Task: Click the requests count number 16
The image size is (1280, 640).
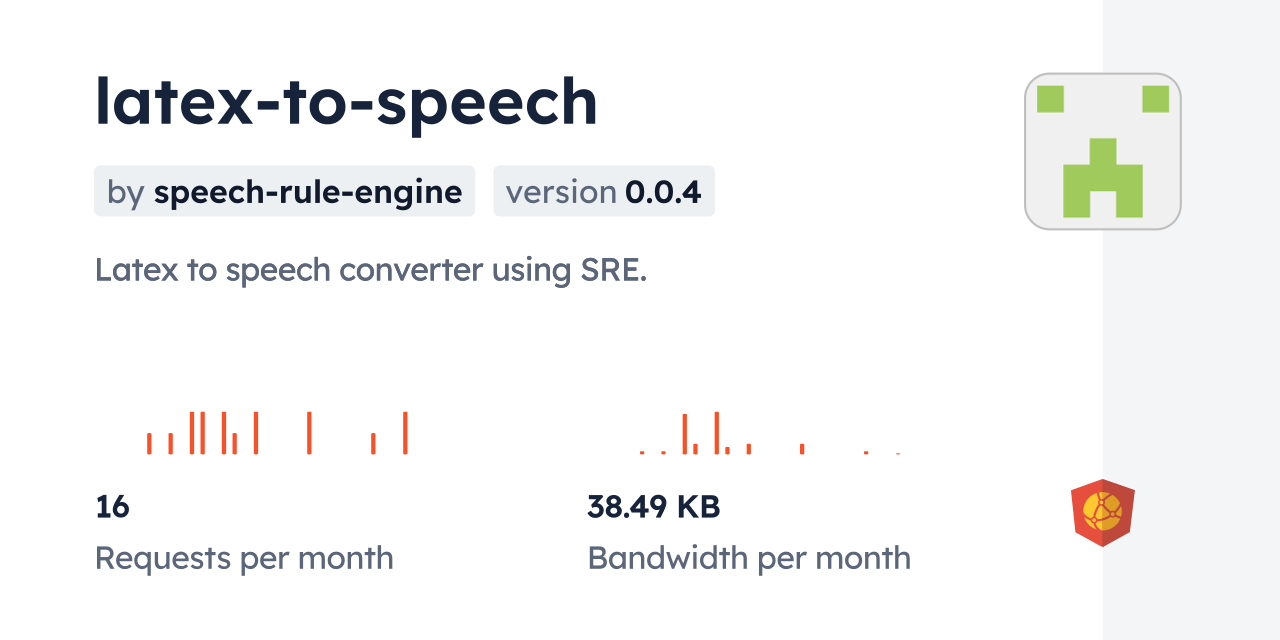Action: tap(112, 507)
